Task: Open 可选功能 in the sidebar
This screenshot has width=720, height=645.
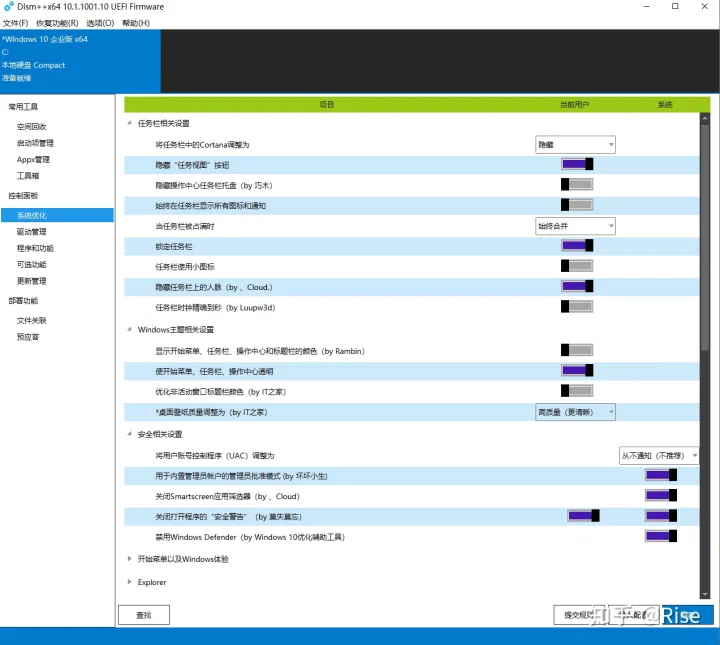Action: (31, 264)
